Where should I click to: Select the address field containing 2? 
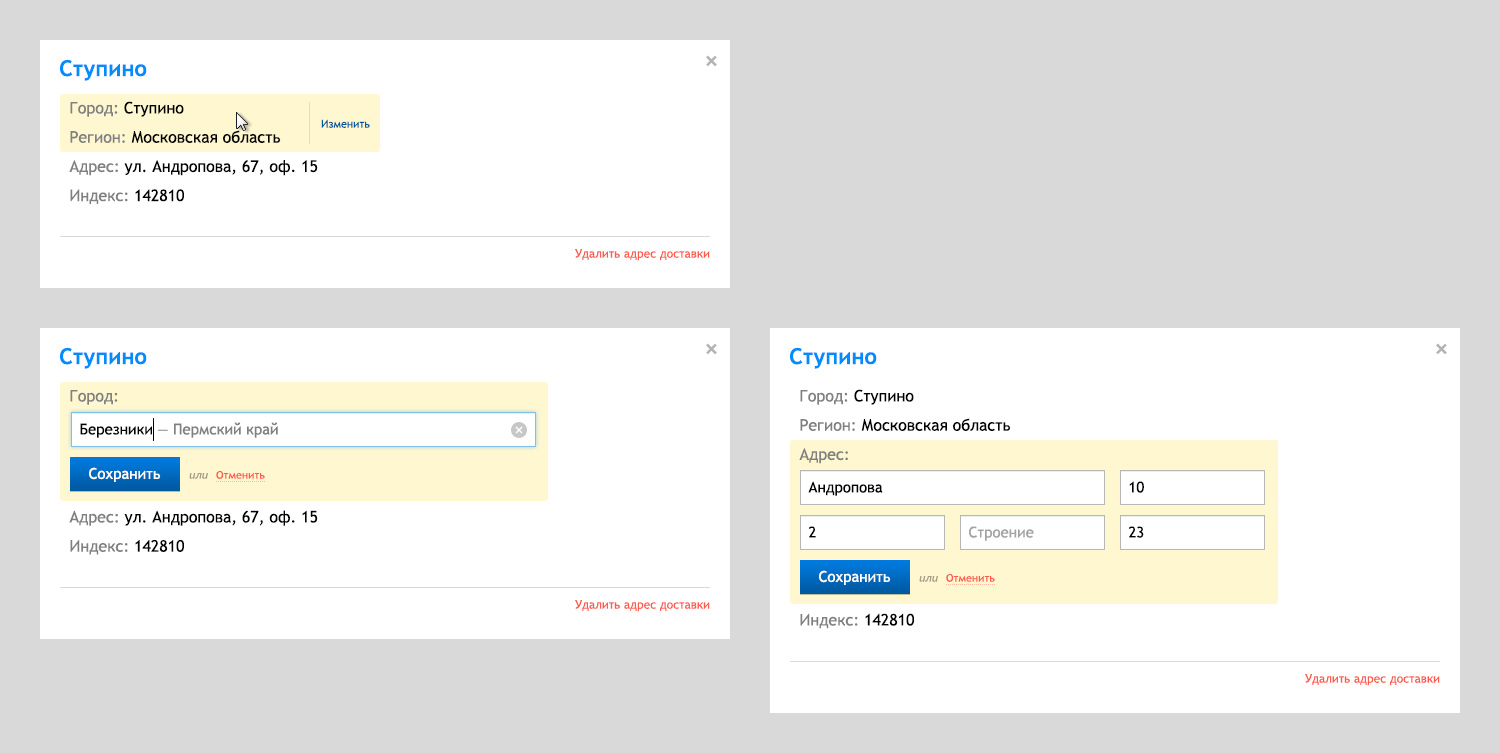point(871,533)
